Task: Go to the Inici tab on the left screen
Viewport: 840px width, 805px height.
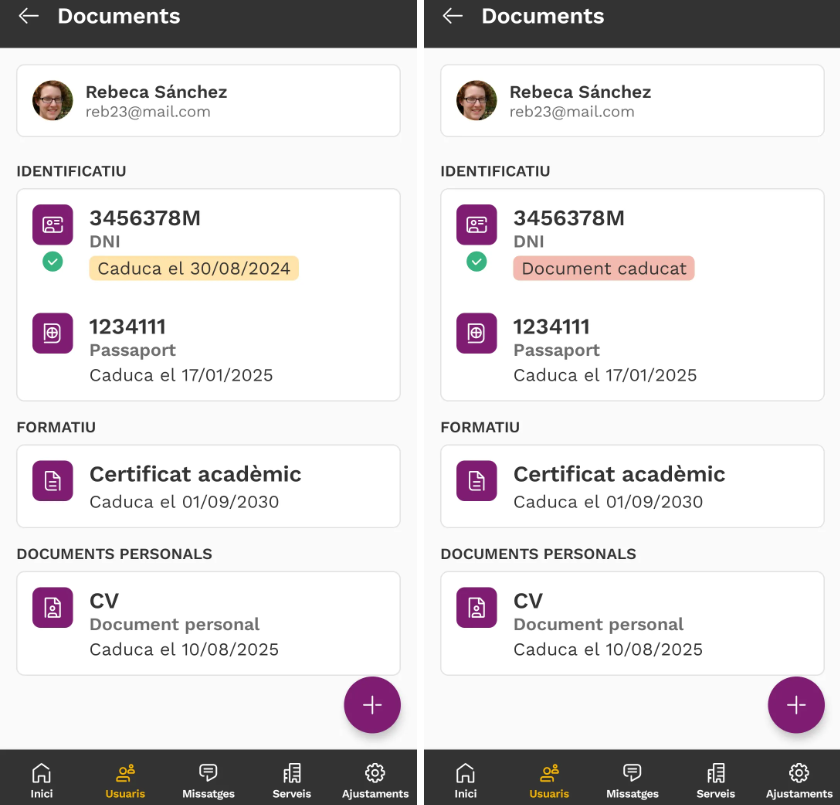Action: point(41,779)
